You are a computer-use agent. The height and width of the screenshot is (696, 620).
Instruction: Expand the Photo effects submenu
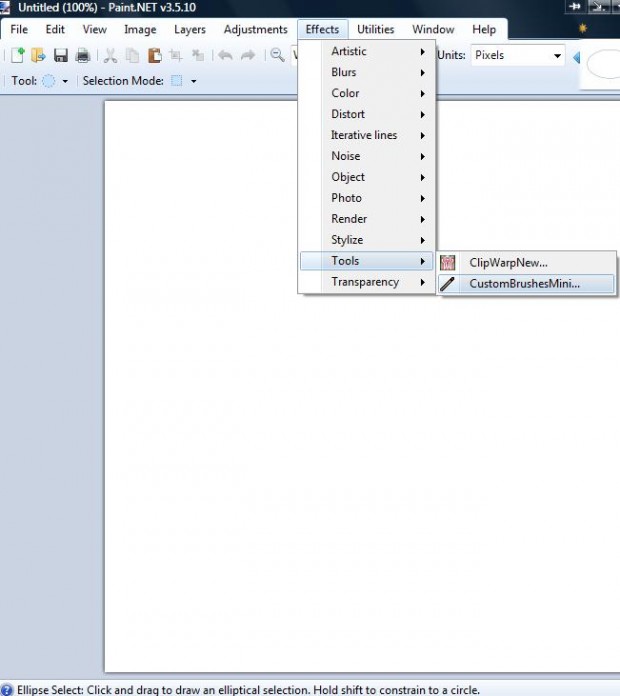[x=367, y=198]
